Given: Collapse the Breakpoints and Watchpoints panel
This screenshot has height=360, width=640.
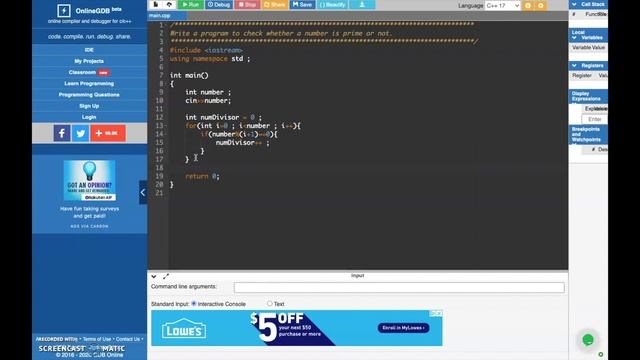Looking at the screenshot, I should (574, 143).
